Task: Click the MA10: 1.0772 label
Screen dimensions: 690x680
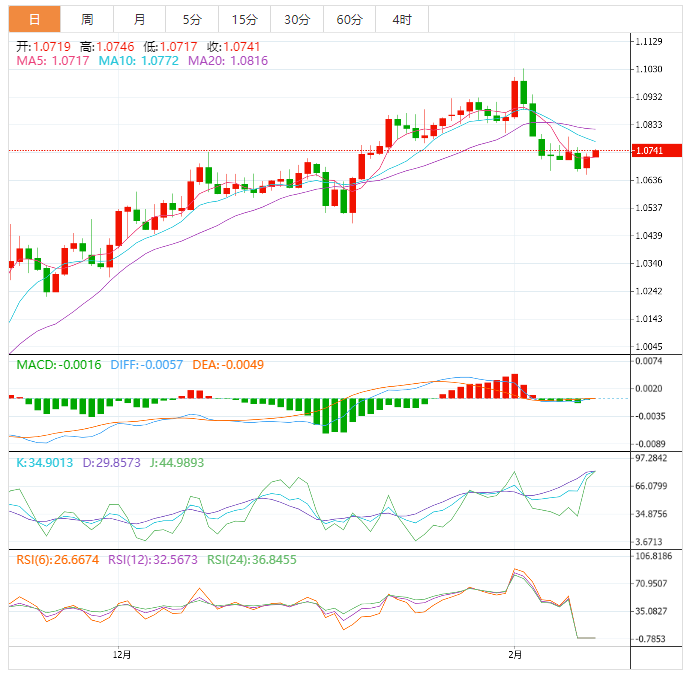Action: point(139,61)
